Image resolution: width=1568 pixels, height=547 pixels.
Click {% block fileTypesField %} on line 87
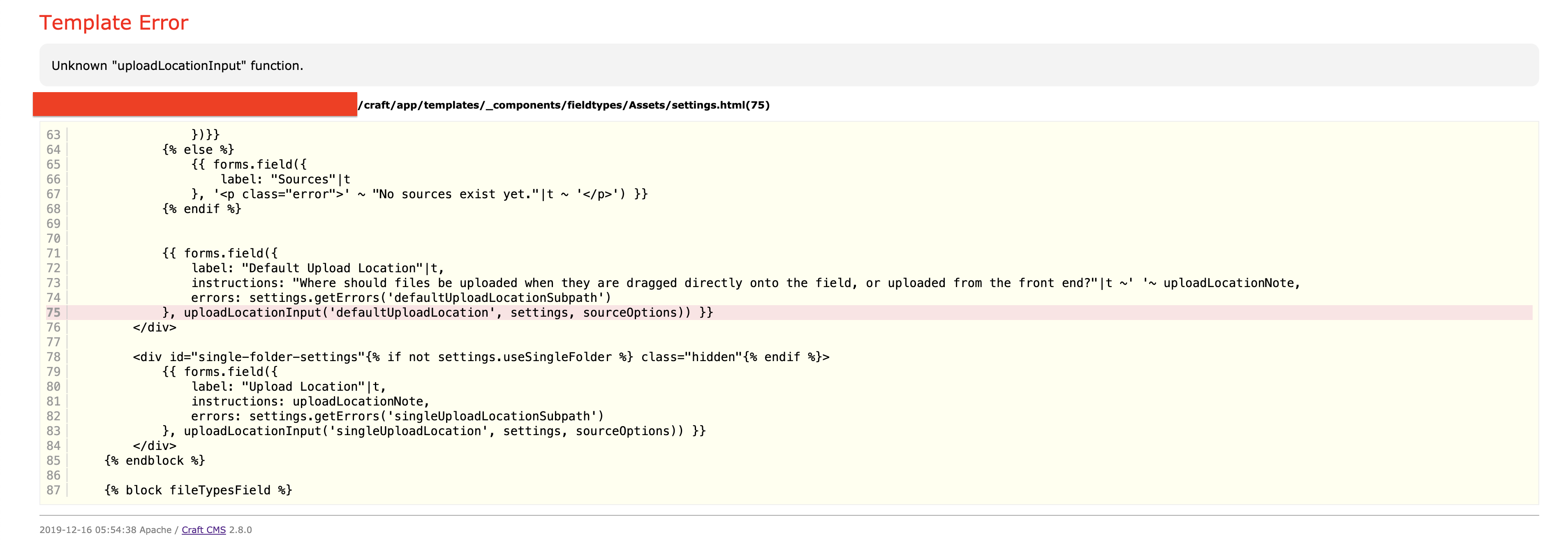(x=198, y=490)
